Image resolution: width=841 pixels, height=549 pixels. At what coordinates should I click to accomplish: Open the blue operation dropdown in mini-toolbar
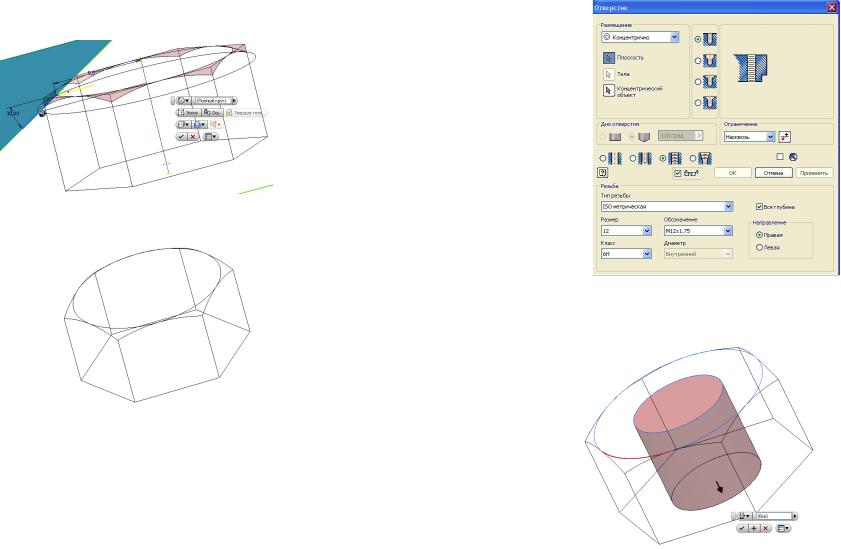(200, 124)
